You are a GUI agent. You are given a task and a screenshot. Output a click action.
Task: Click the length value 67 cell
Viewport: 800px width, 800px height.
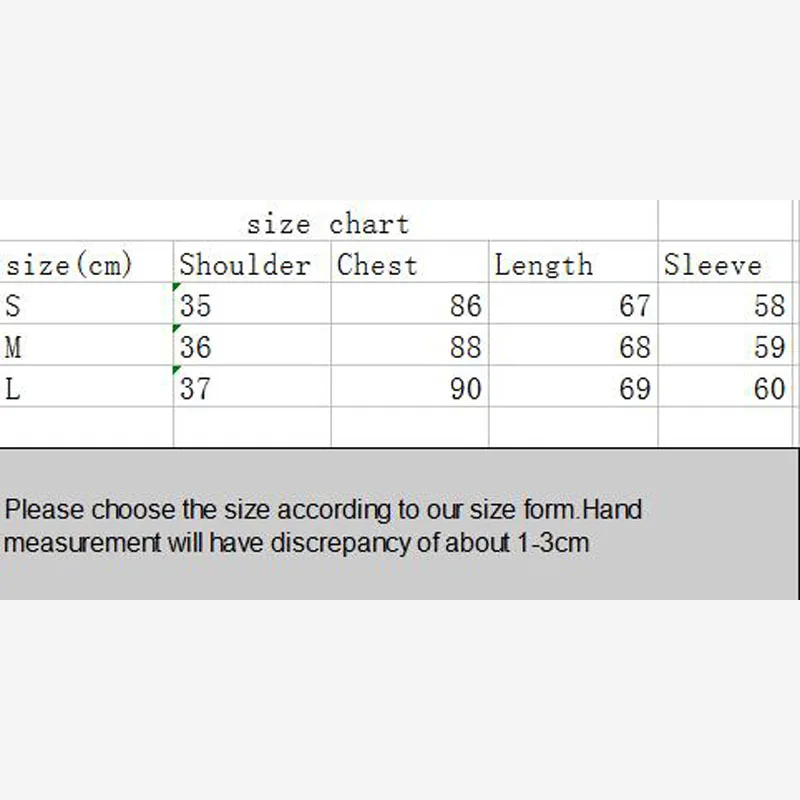[x=573, y=305]
